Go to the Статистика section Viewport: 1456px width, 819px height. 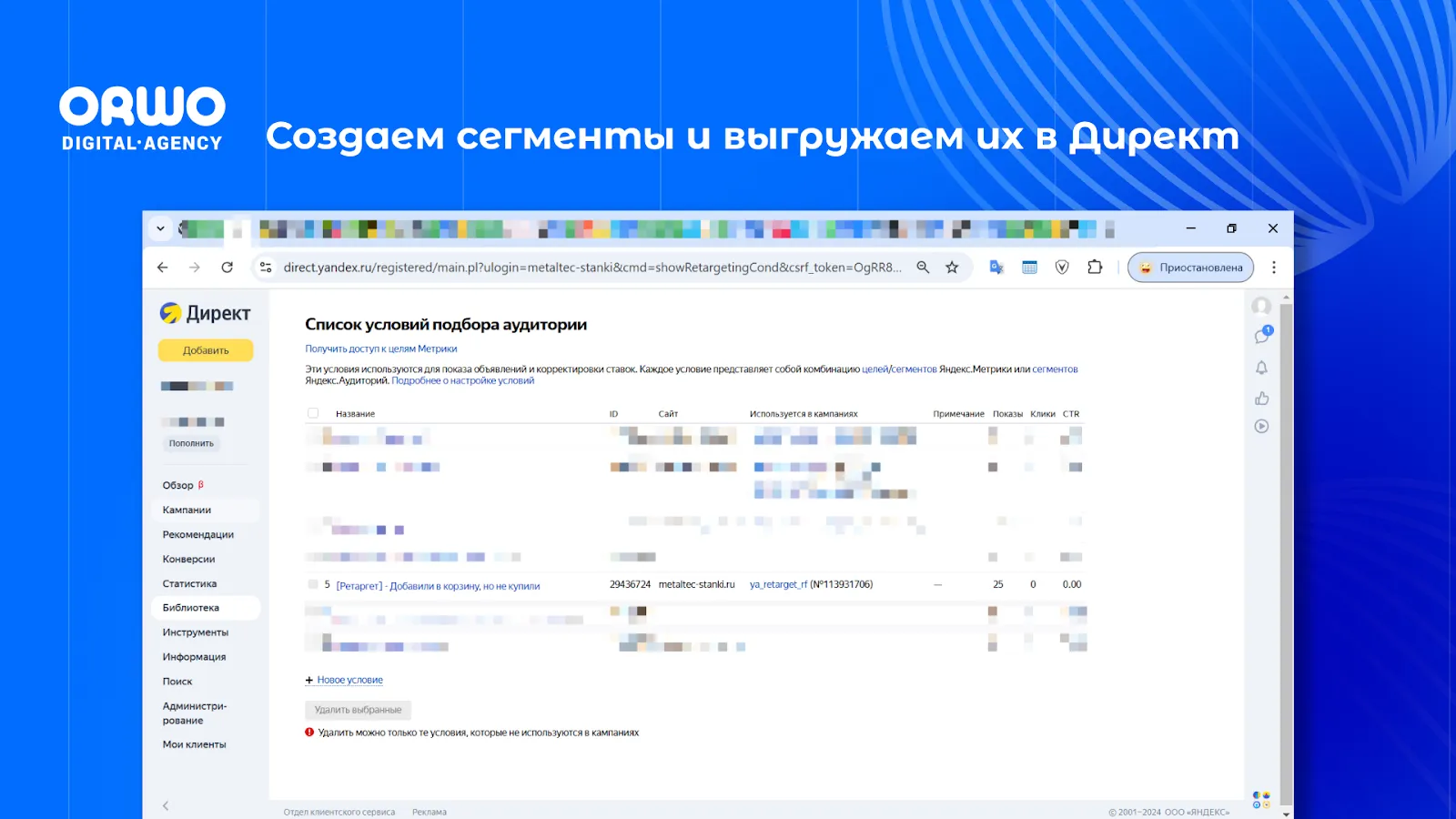coord(189,584)
